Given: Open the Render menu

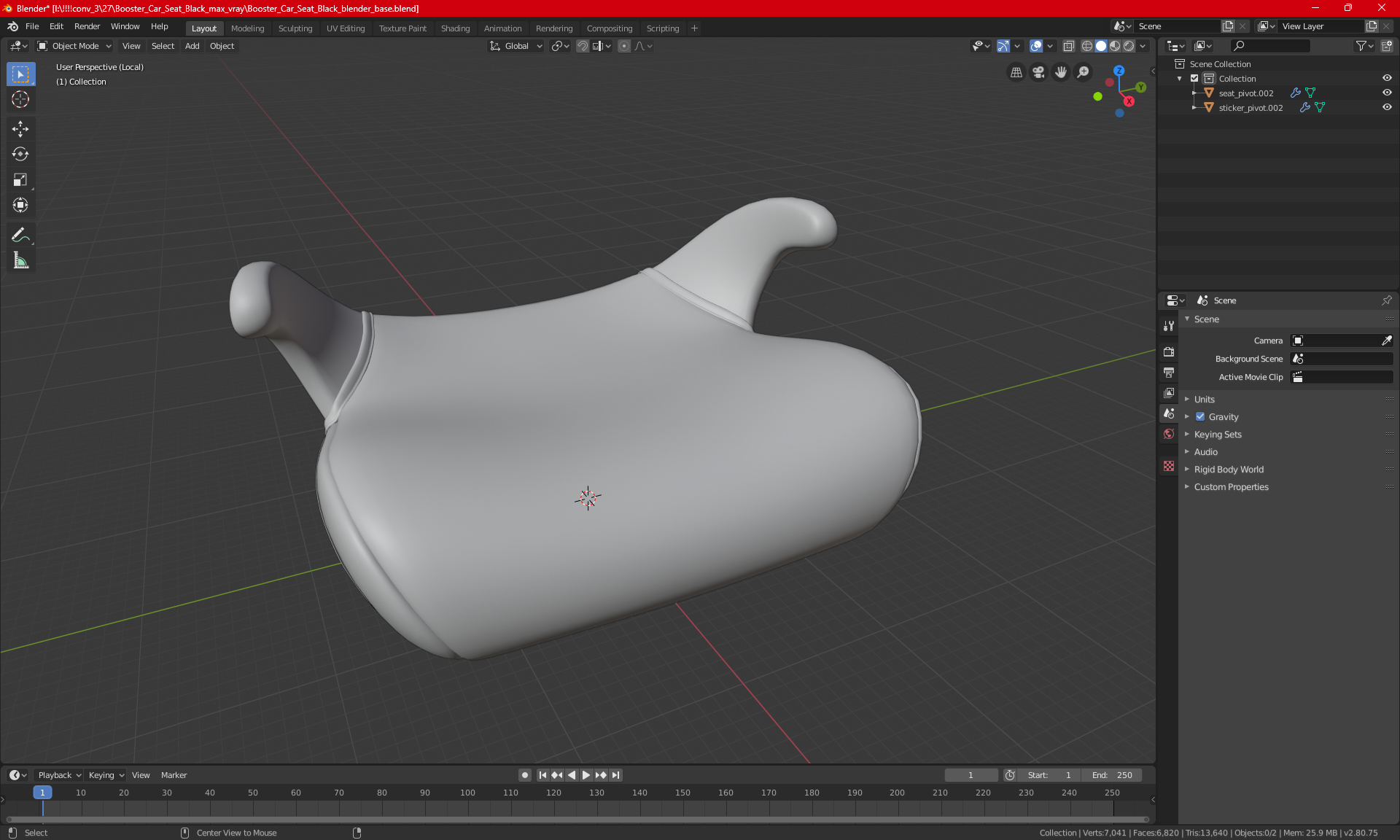Looking at the screenshot, I should tap(87, 26).
